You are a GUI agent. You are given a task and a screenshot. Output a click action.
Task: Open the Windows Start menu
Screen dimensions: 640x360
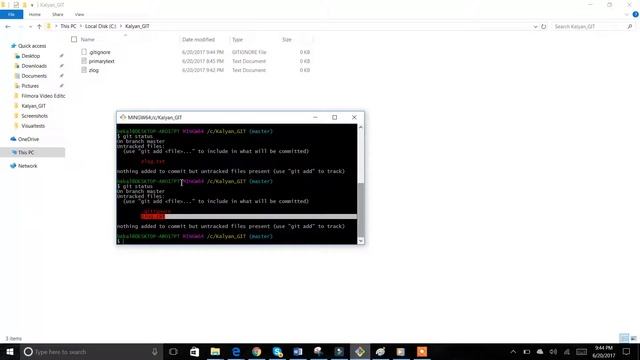click(9, 352)
